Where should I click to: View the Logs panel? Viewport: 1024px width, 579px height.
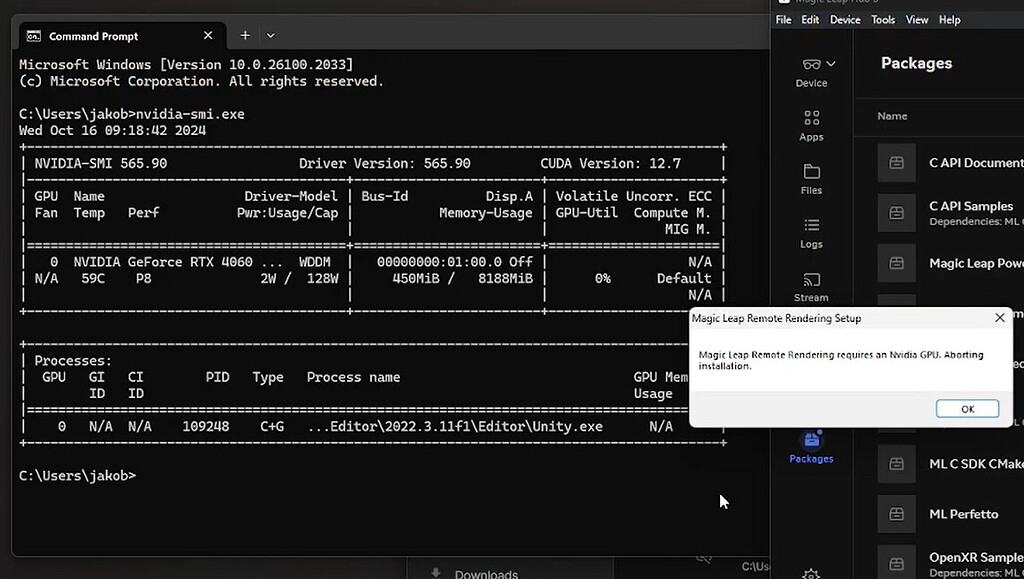pyautogui.click(x=811, y=232)
